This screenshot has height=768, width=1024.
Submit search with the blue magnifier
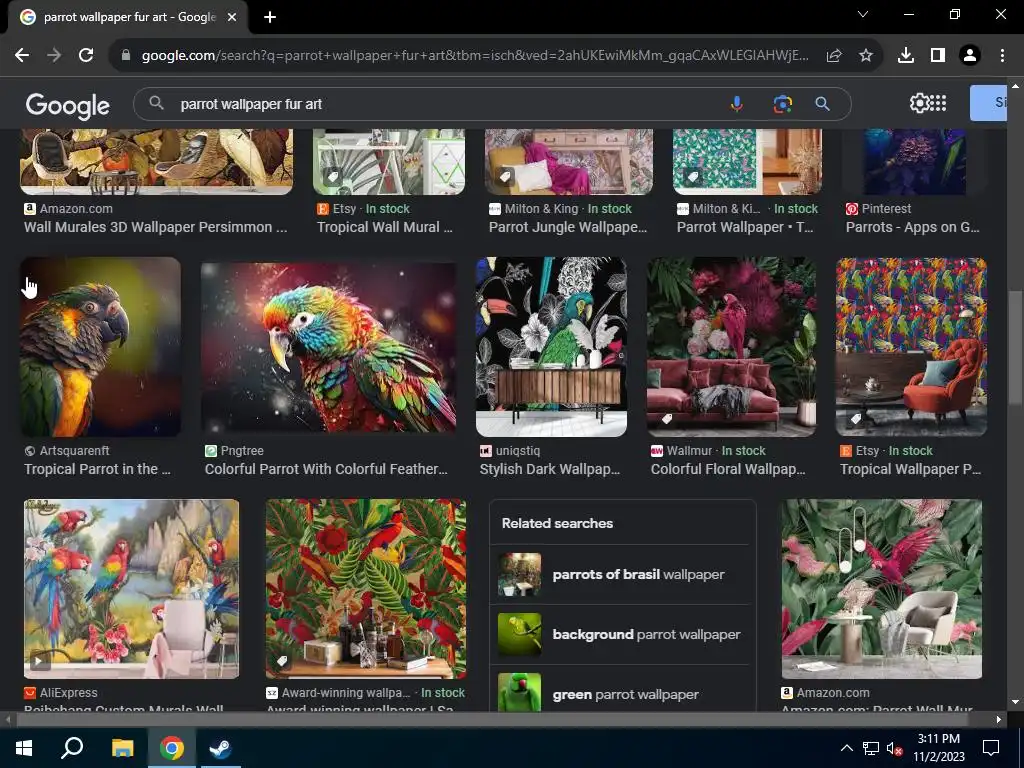823,104
